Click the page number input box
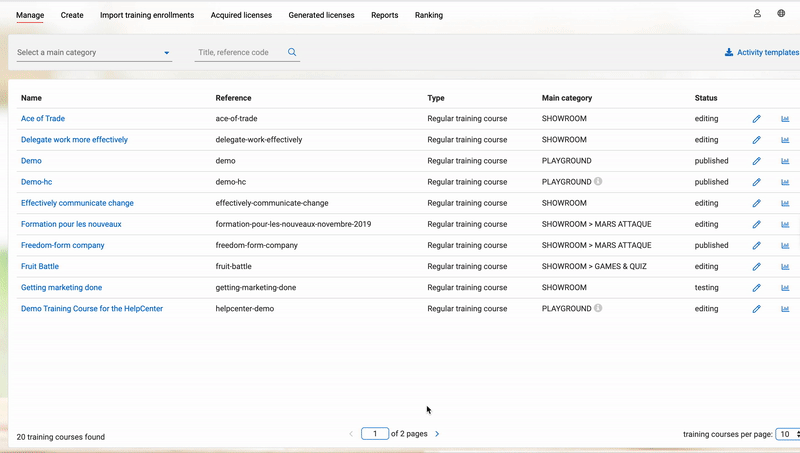The image size is (800, 453). (374, 434)
